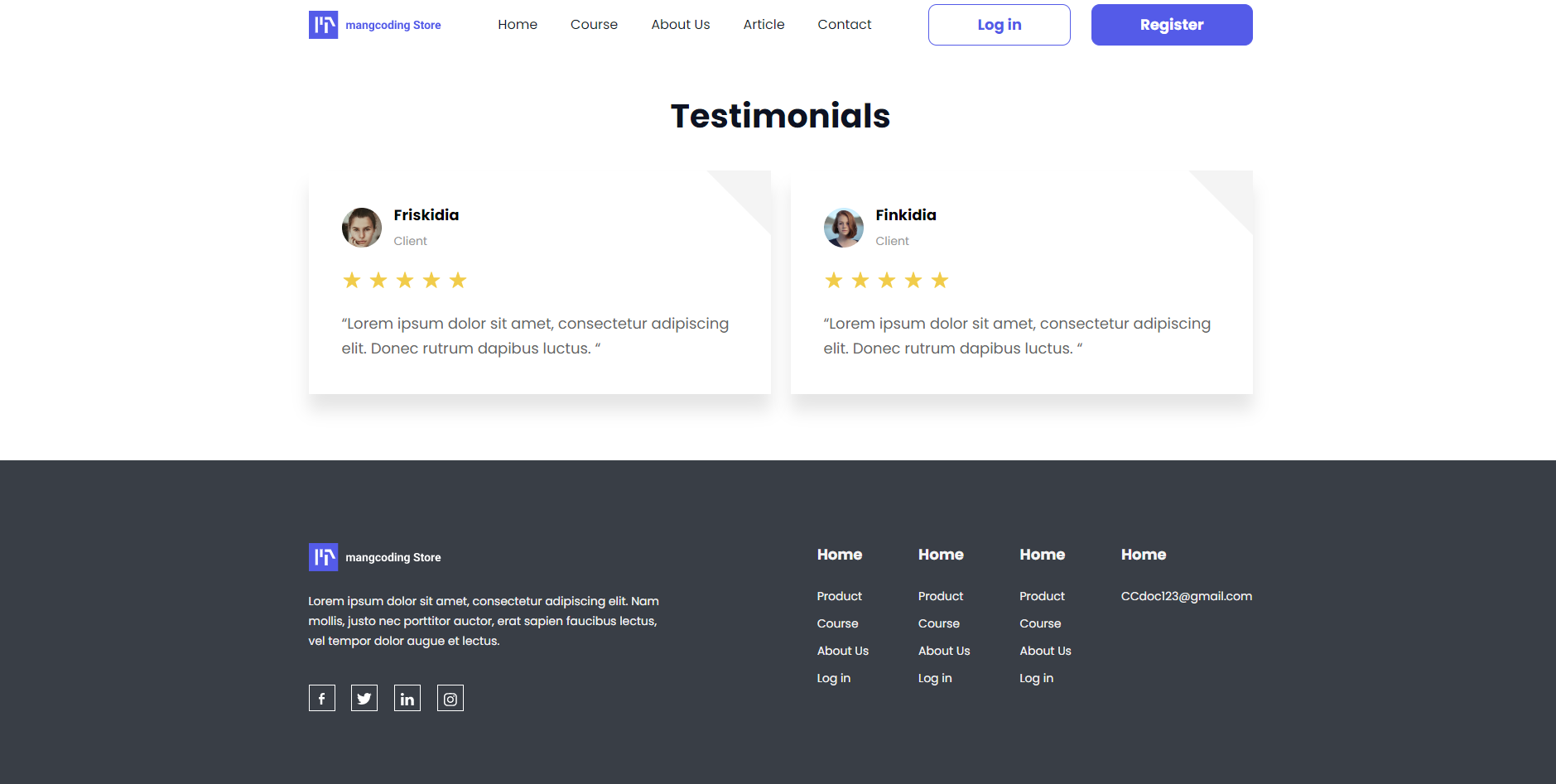This screenshot has width=1556, height=784.
Task: Click the Register button
Action: pyautogui.click(x=1172, y=25)
